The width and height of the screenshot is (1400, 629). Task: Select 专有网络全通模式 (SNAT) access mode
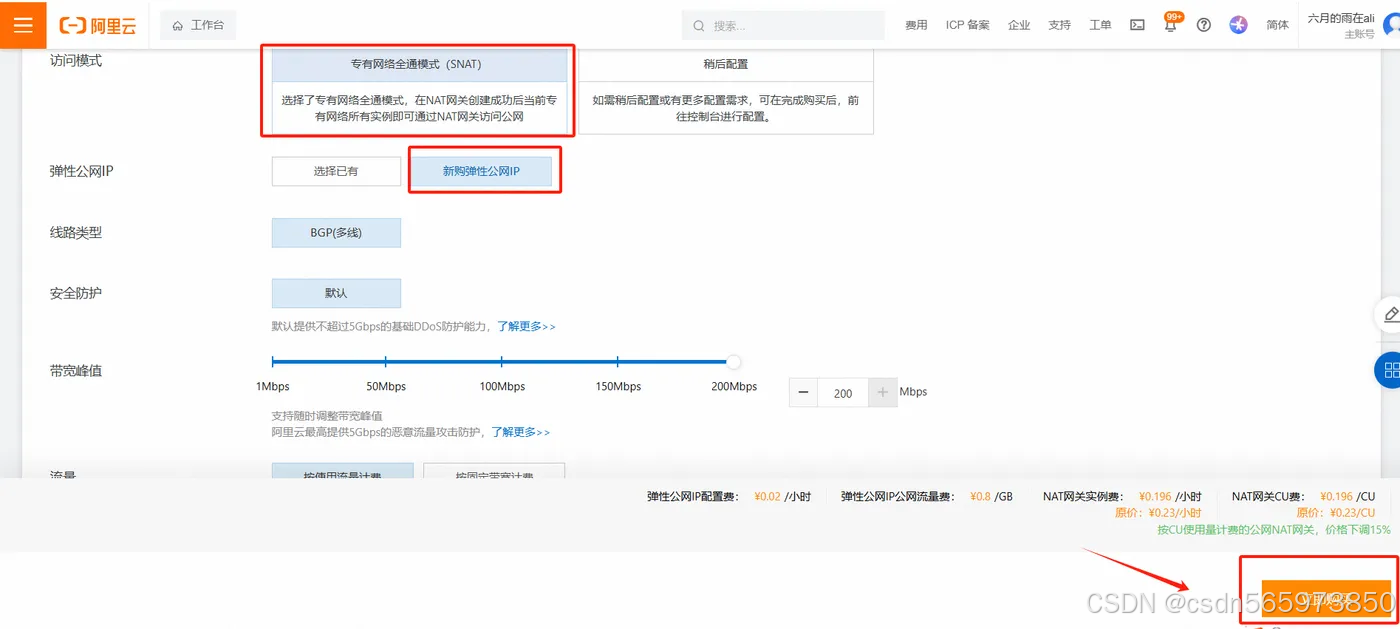(x=419, y=92)
